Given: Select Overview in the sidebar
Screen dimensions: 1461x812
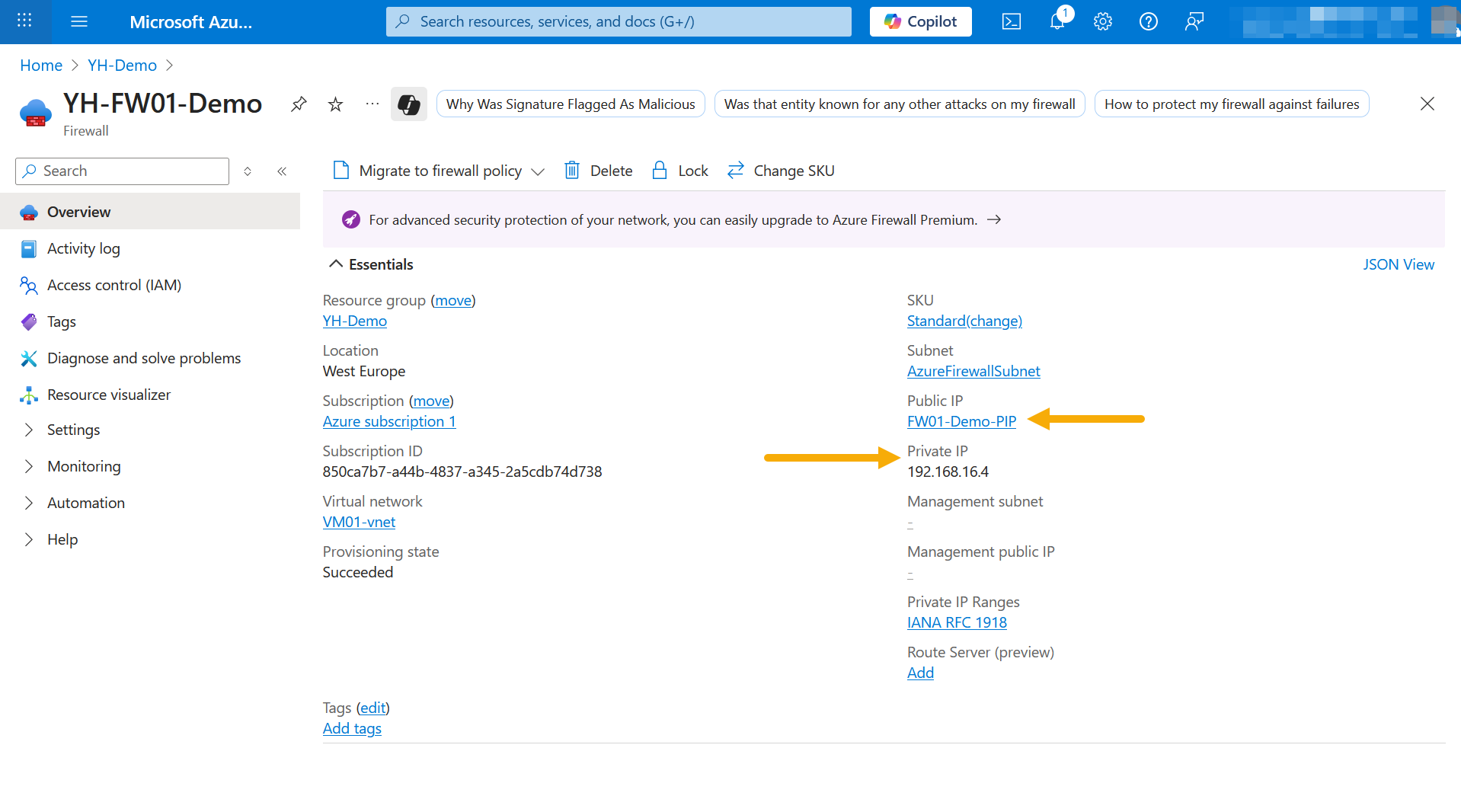Looking at the screenshot, I should [x=150, y=212].
